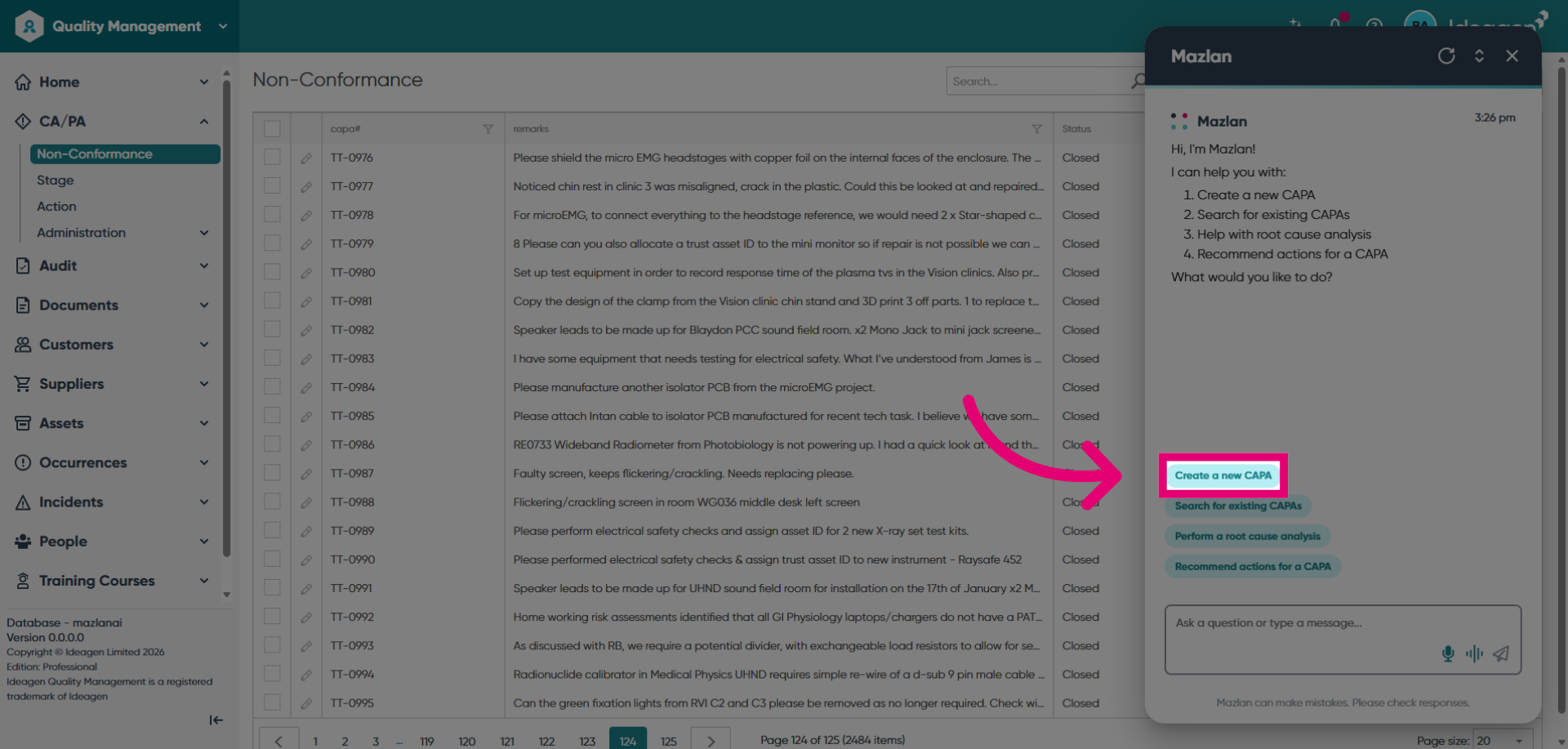
Task: Click the Suppliers cart icon
Action: [23, 384]
